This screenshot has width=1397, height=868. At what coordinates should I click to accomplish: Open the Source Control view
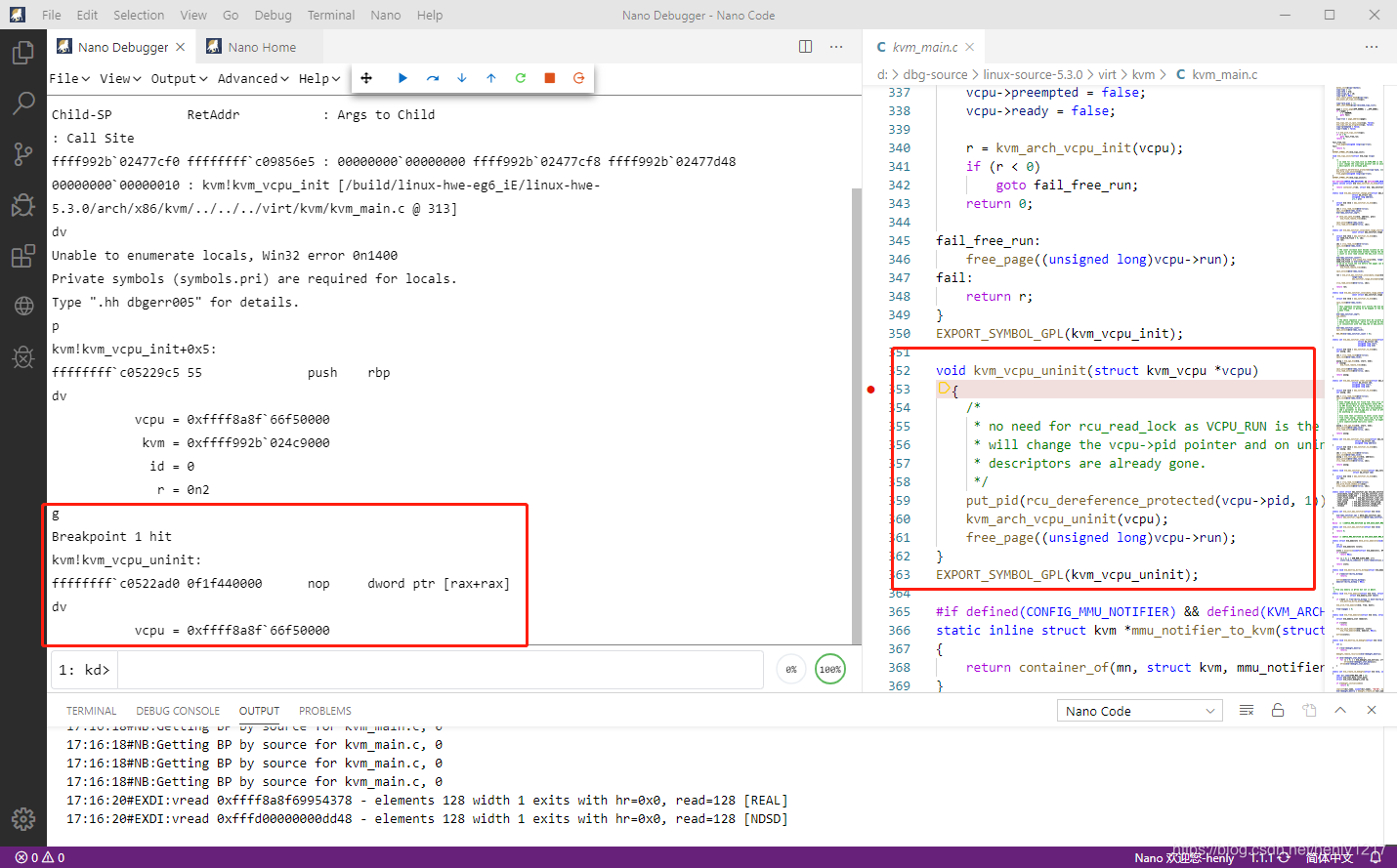[23, 153]
